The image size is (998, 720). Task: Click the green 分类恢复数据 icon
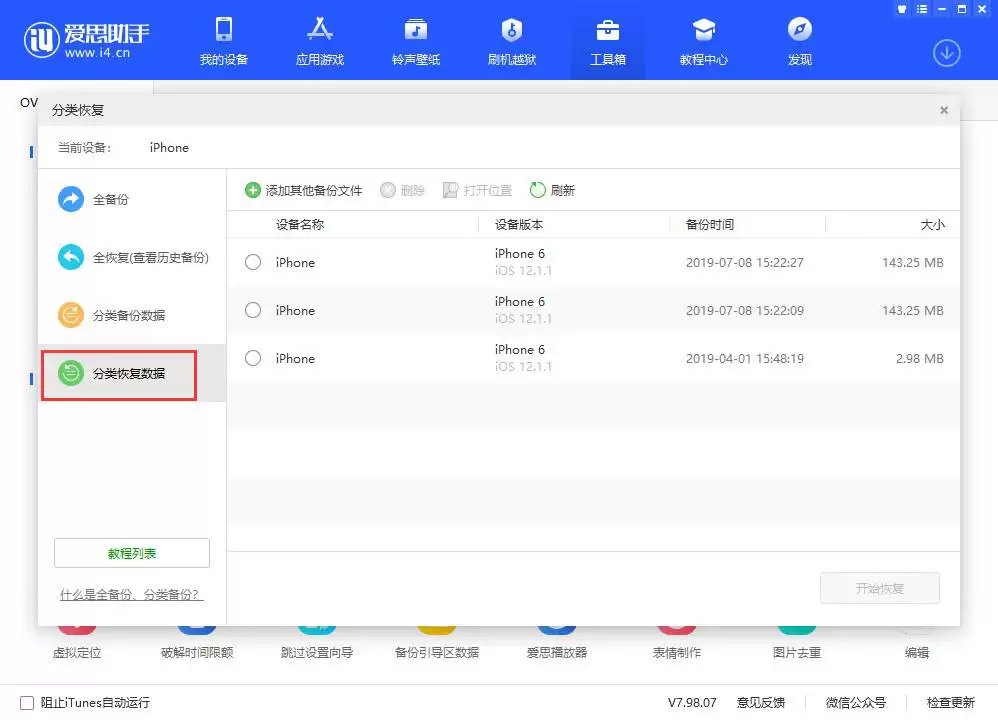point(71,373)
